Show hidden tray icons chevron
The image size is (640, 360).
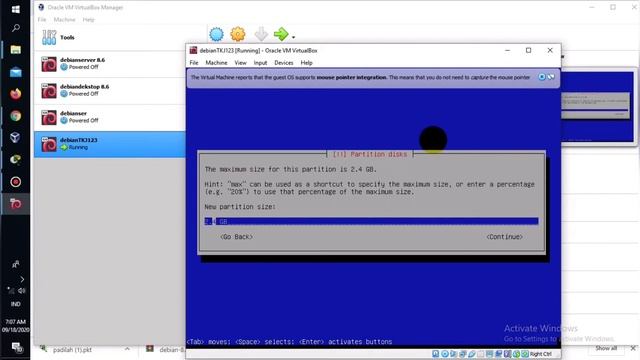(x=22, y=279)
